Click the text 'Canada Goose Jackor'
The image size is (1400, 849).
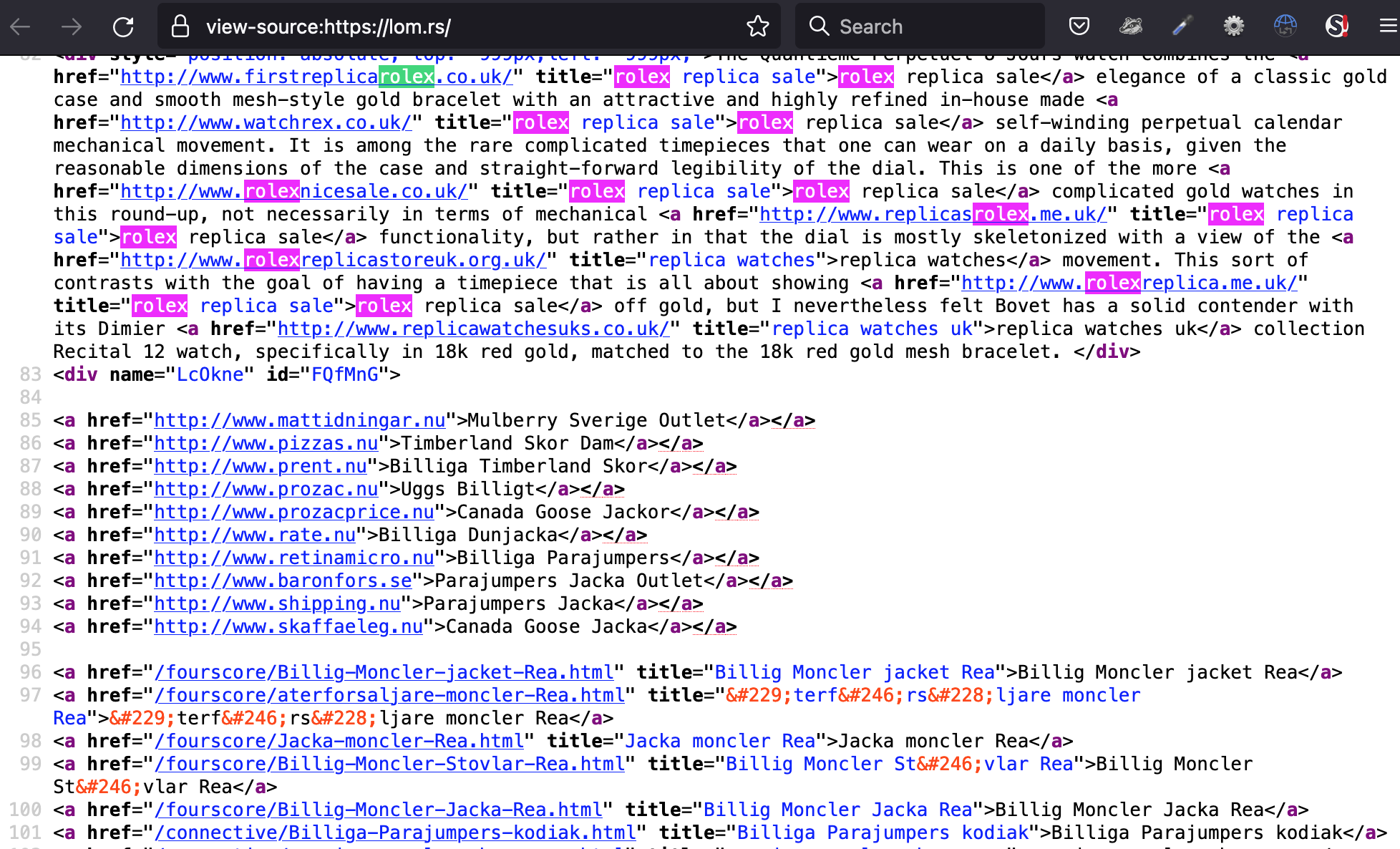click(x=563, y=512)
